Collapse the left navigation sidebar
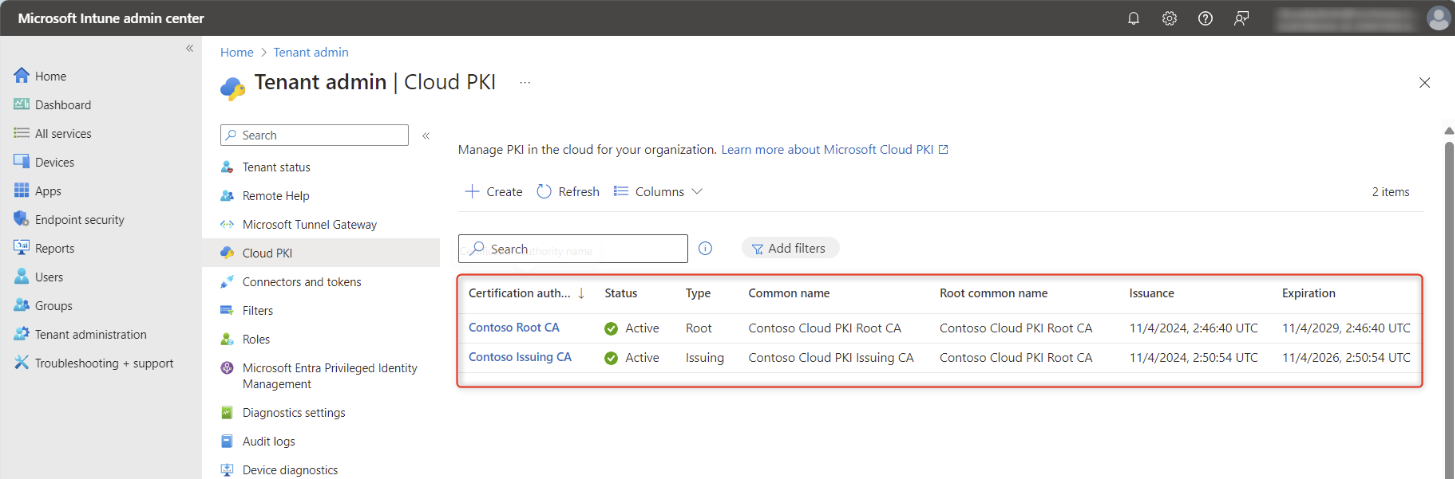This screenshot has height=479, width=1455. (190, 49)
